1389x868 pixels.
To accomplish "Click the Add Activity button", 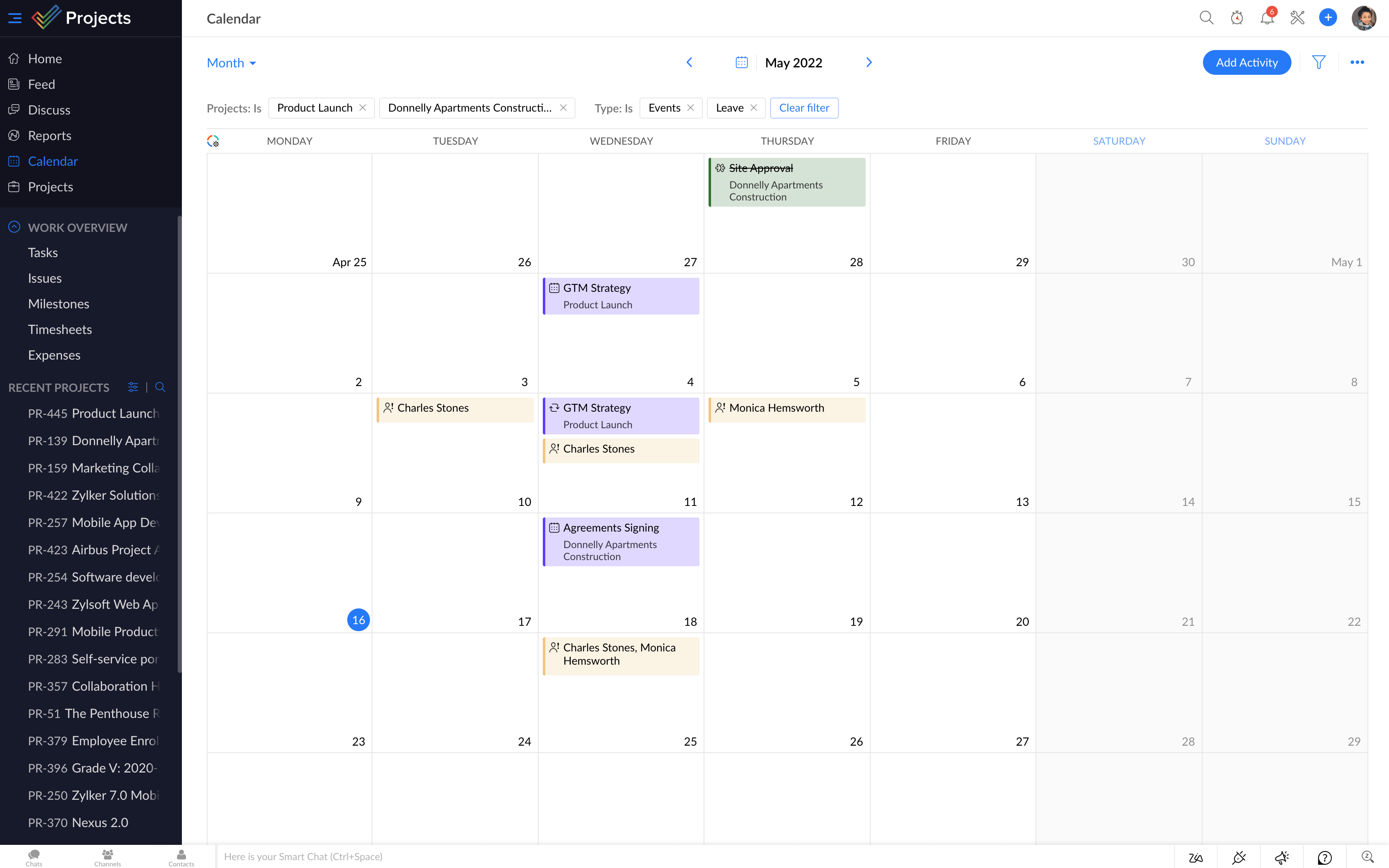I will click(1246, 62).
